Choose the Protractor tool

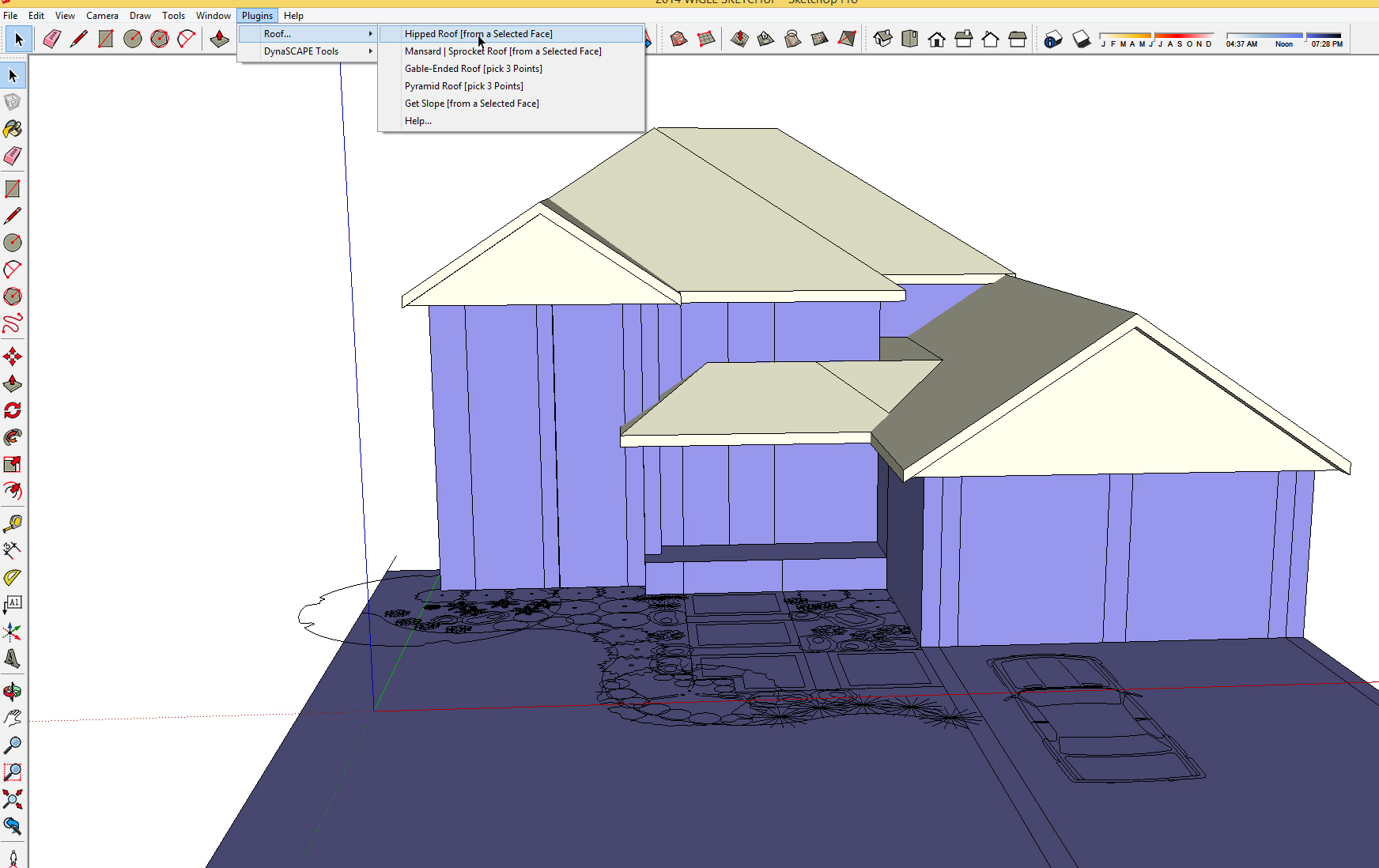[13, 577]
